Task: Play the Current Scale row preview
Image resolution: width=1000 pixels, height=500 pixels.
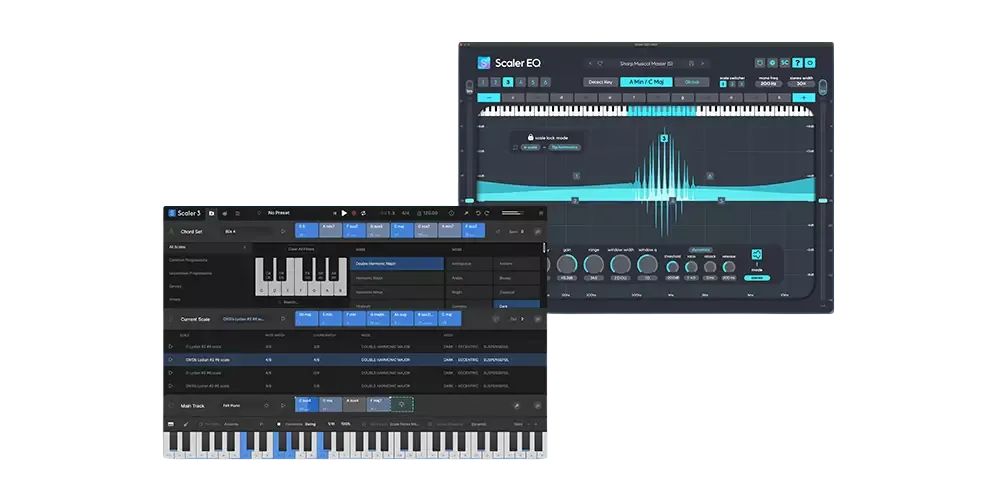Action: click(x=283, y=319)
